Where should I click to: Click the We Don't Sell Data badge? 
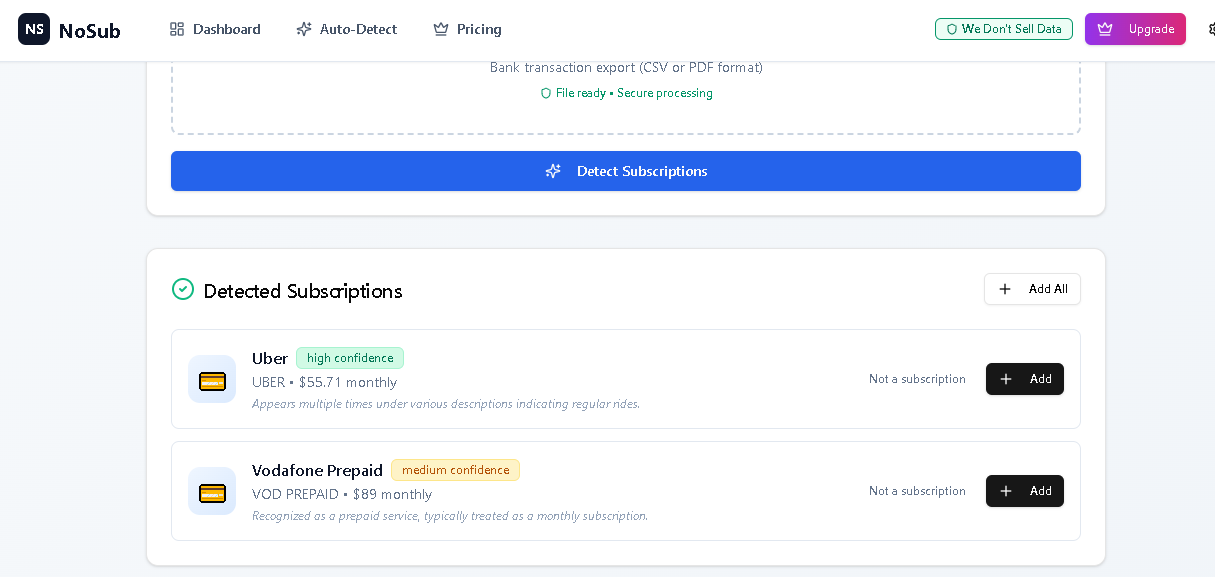click(1003, 29)
